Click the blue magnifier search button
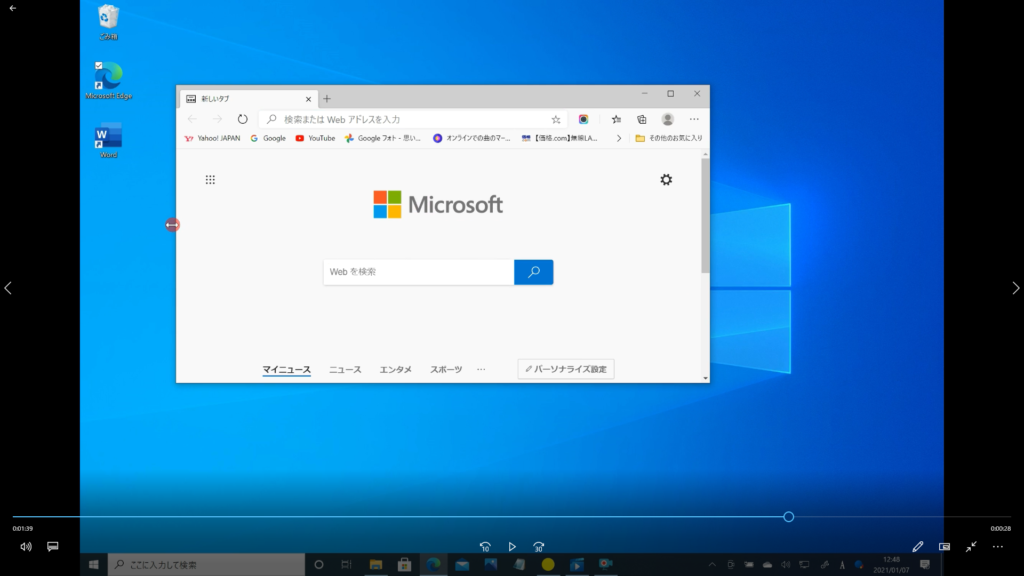 533,272
